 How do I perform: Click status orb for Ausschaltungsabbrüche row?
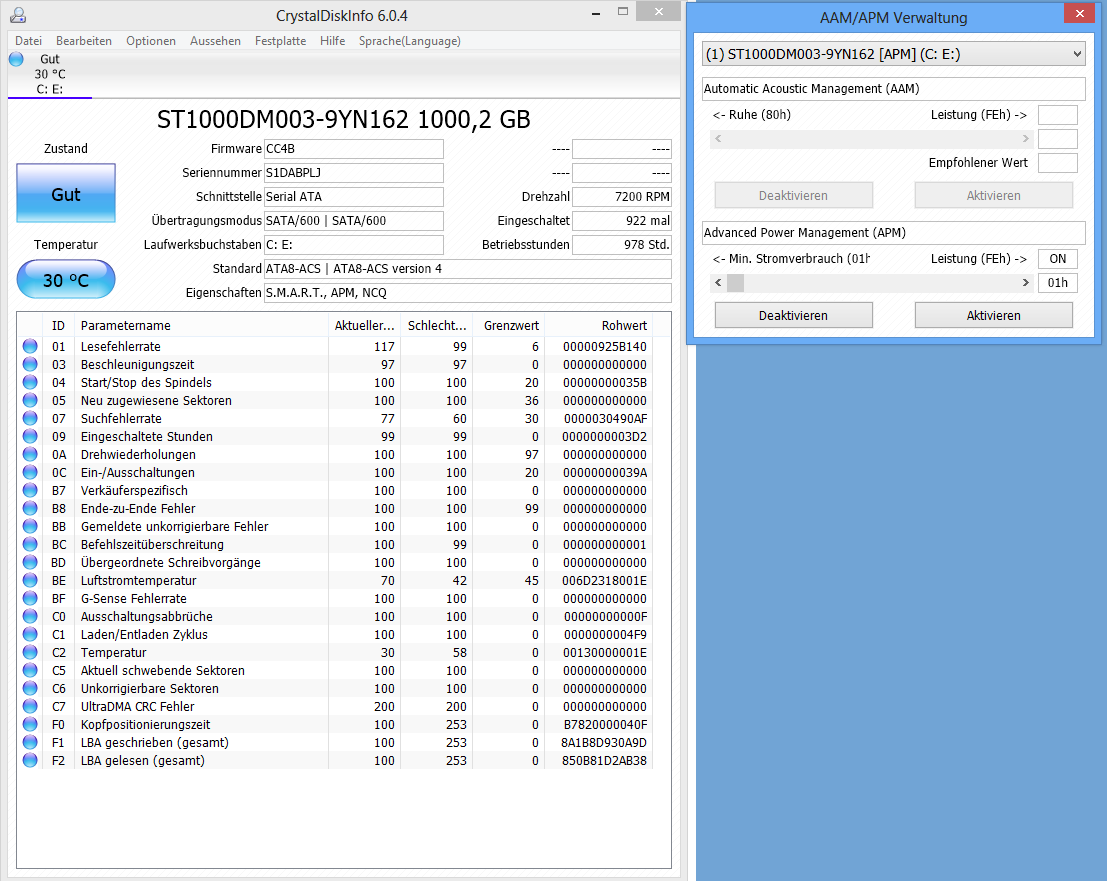tap(30, 616)
